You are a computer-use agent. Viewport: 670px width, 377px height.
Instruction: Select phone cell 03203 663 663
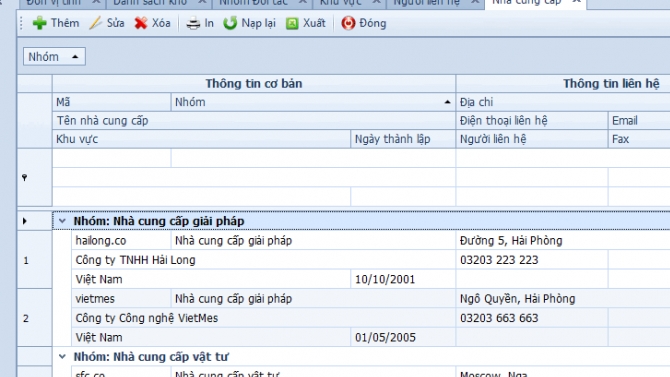point(532,318)
